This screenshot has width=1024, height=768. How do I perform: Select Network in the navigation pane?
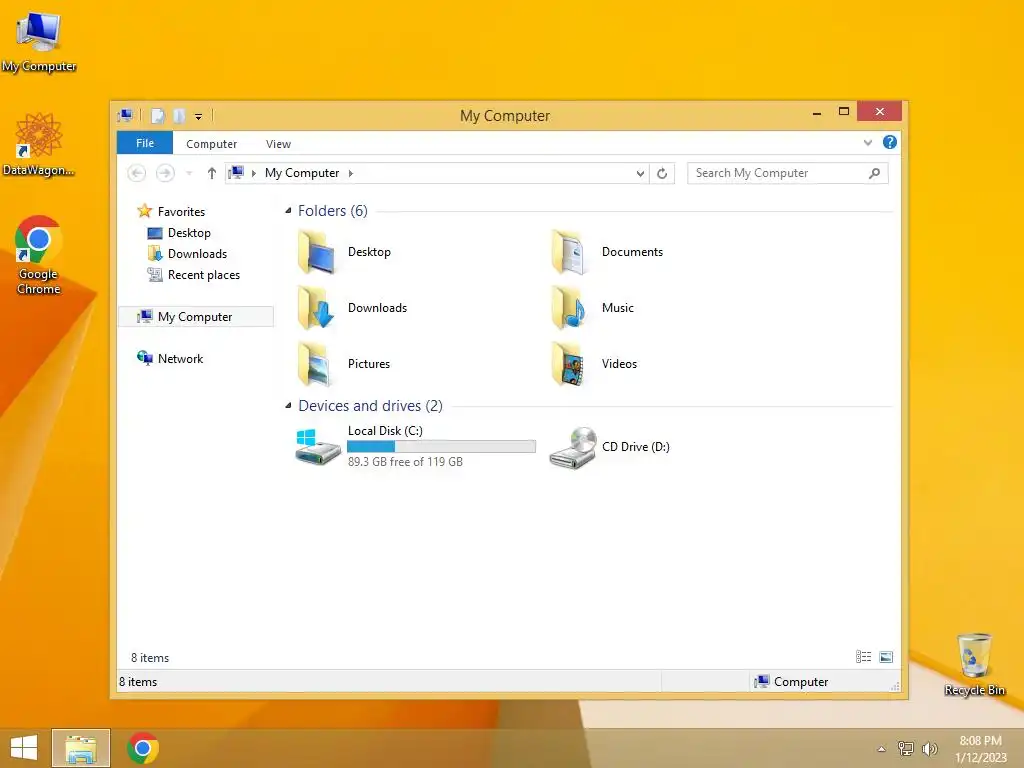click(170, 359)
